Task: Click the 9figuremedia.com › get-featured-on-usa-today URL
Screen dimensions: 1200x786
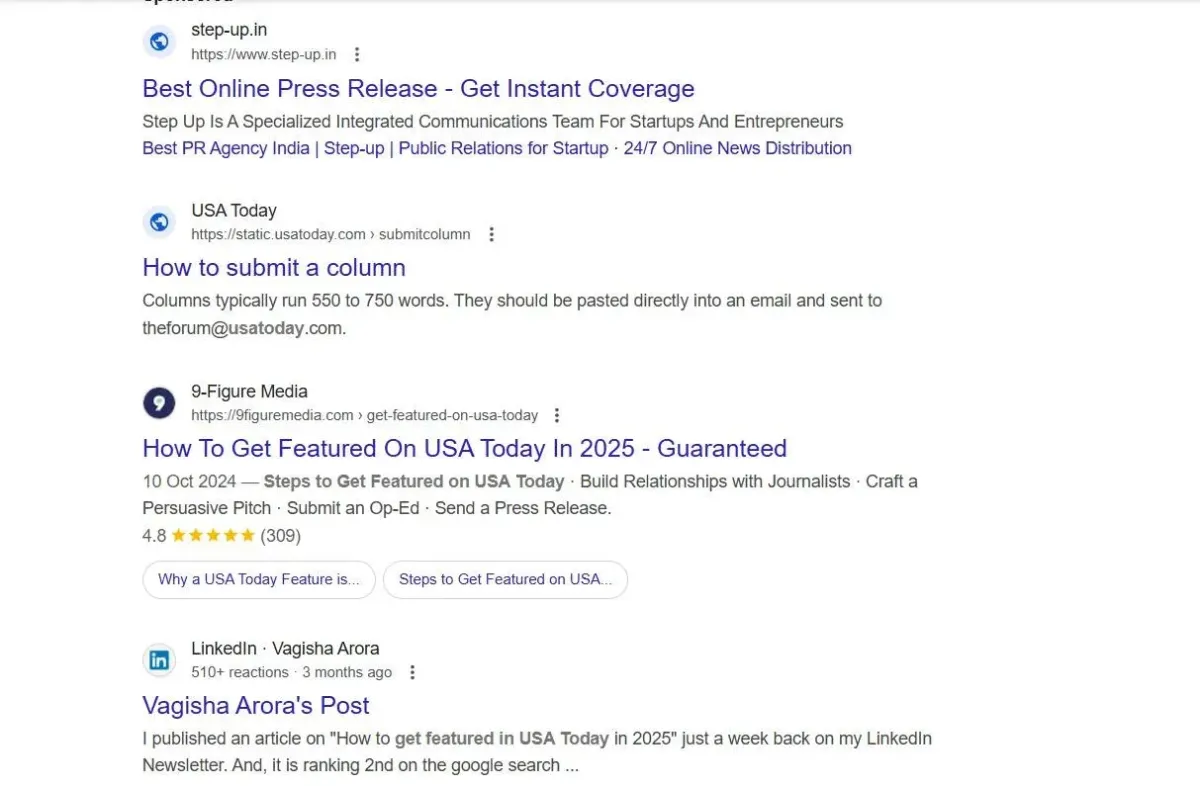Action: point(365,415)
